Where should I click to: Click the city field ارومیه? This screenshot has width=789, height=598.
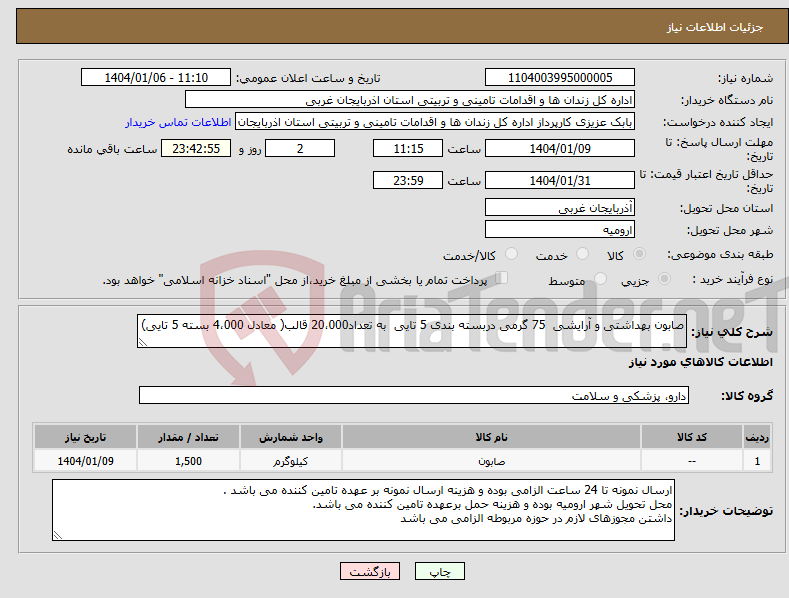click(x=560, y=230)
